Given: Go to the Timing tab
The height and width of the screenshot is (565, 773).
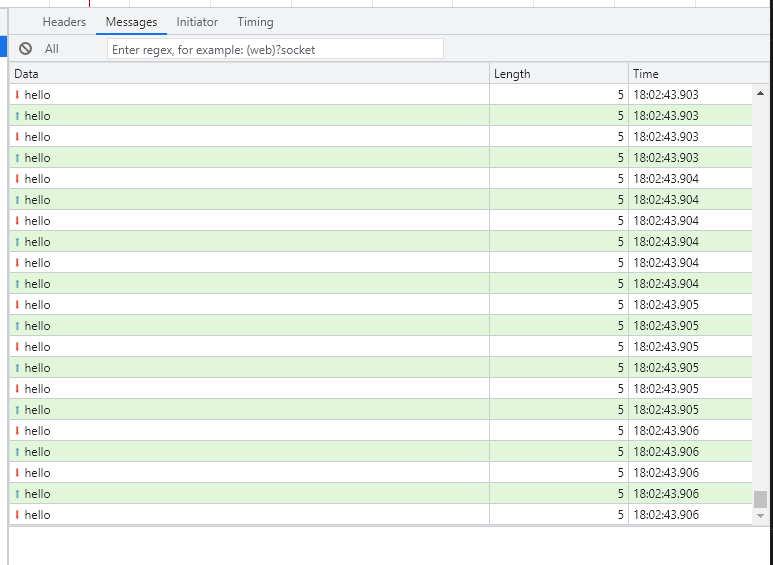Looking at the screenshot, I should coord(255,22).
